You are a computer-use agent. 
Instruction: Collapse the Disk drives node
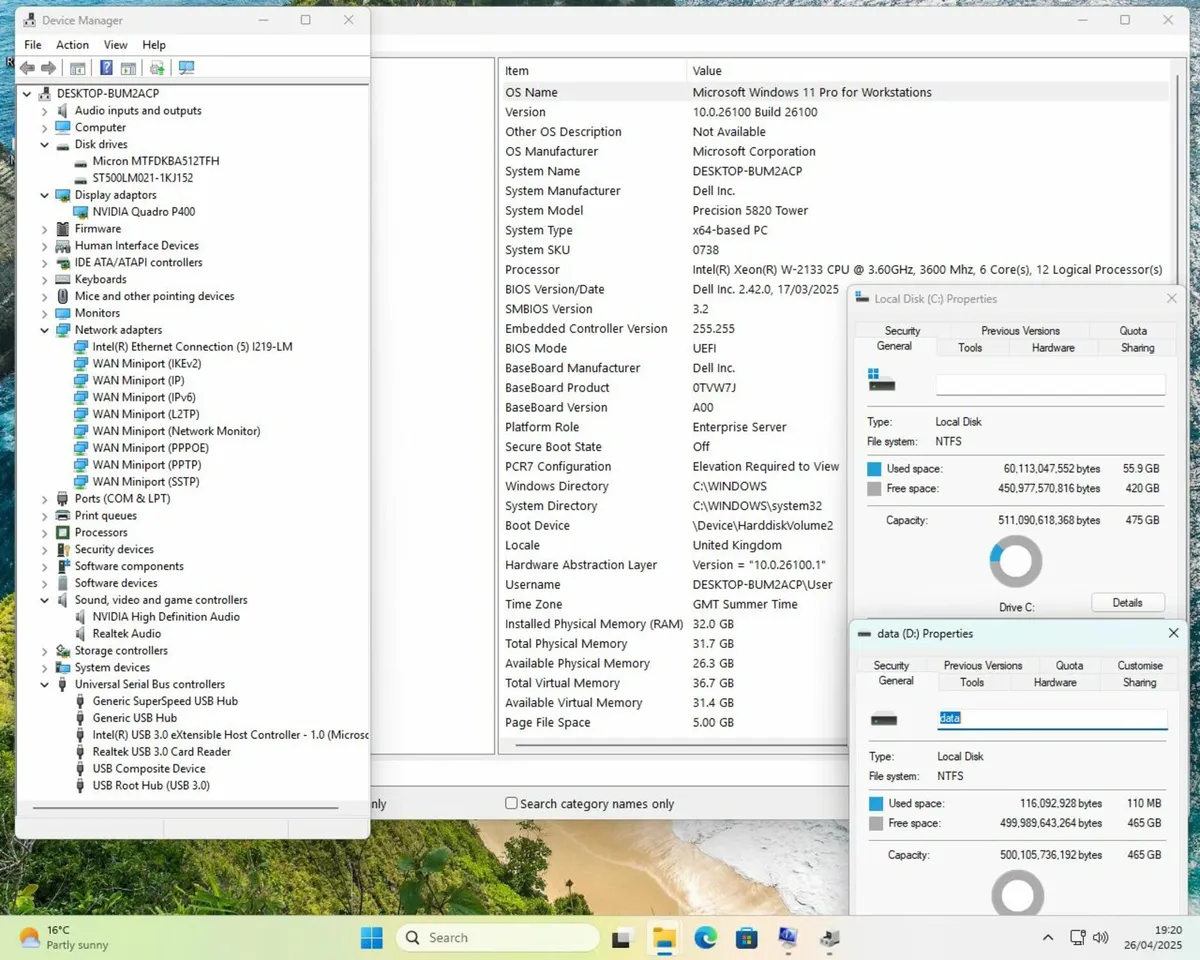tap(45, 145)
